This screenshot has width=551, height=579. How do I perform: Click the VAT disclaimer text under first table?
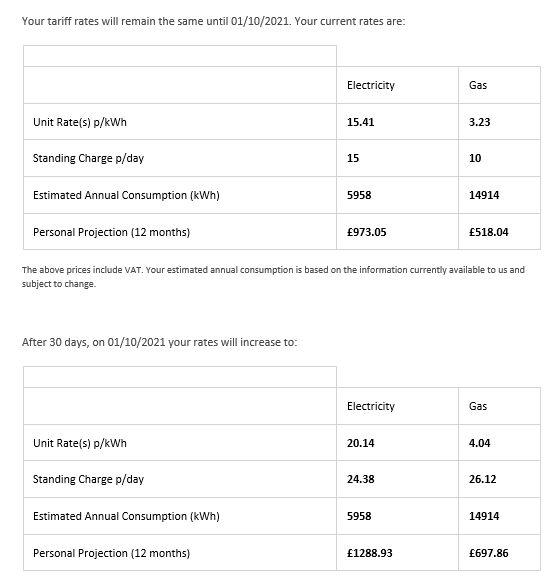click(x=273, y=277)
